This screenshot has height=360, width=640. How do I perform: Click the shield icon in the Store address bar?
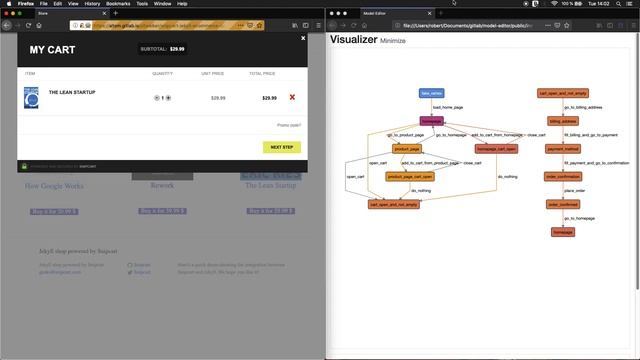point(250,25)
